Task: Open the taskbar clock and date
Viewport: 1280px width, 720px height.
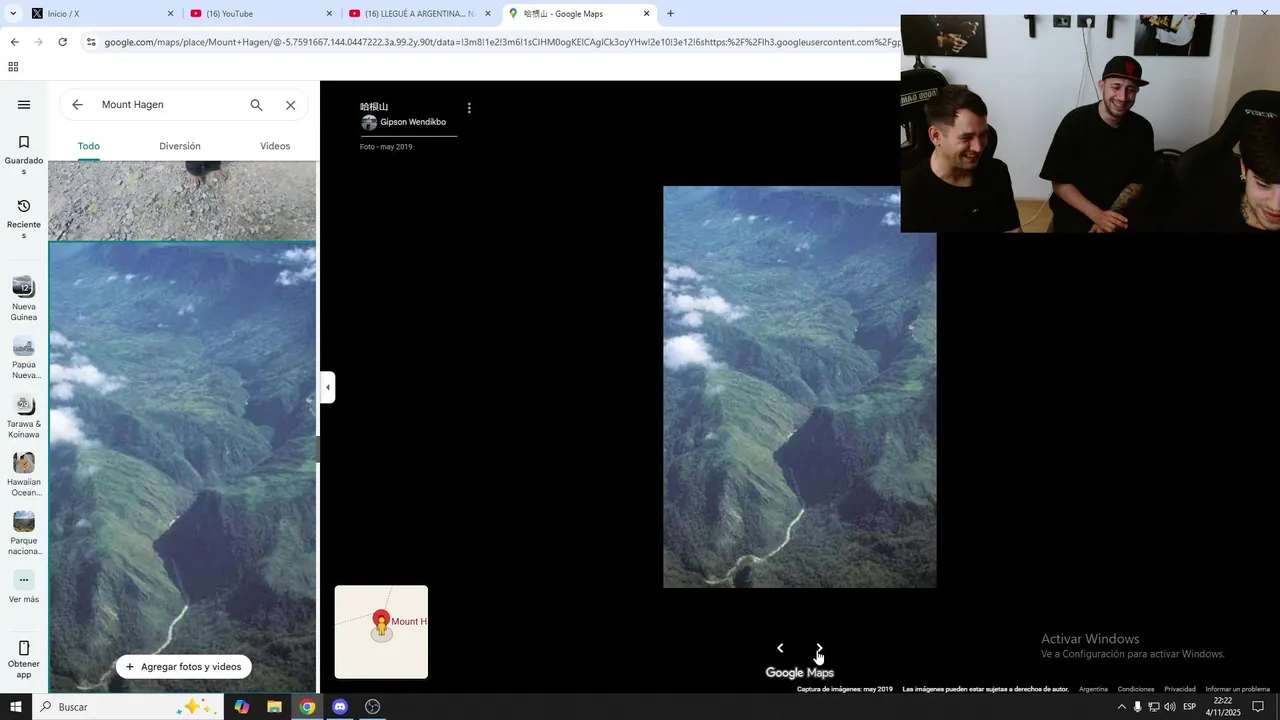Action: [1222, 707]
